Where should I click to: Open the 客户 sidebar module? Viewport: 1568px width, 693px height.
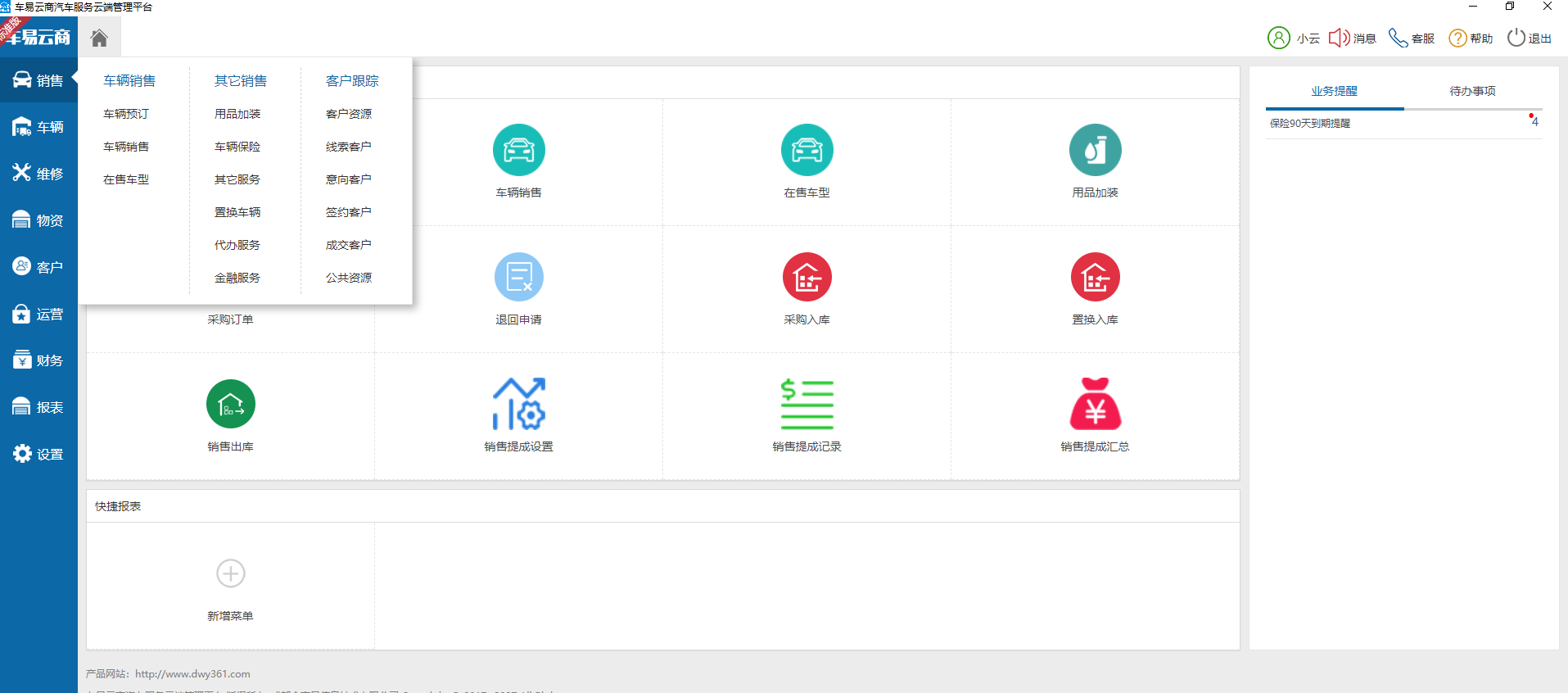[x=38, y=267]
